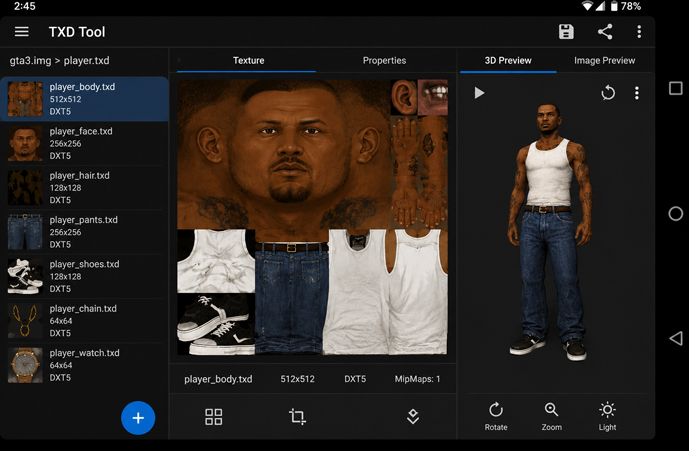Tap the player_face.txd thumbnail image
Screen dimensions: 689x451
coord(25,143)
